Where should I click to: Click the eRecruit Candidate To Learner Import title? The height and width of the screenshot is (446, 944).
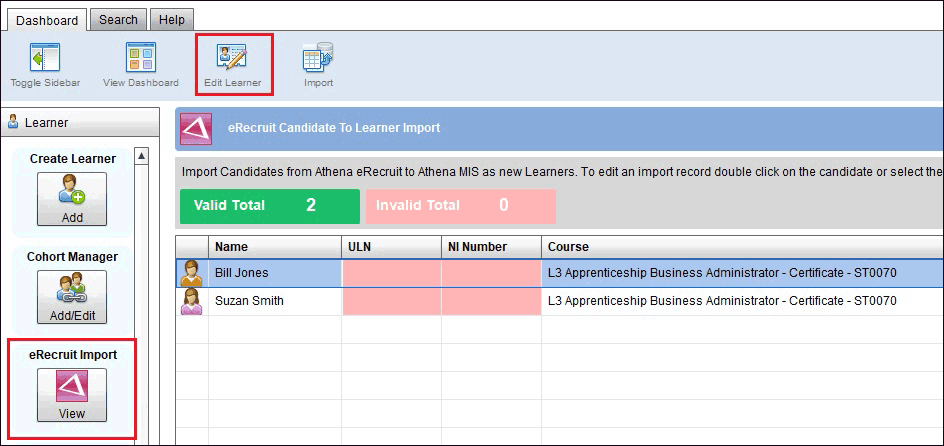pos(334,128)
